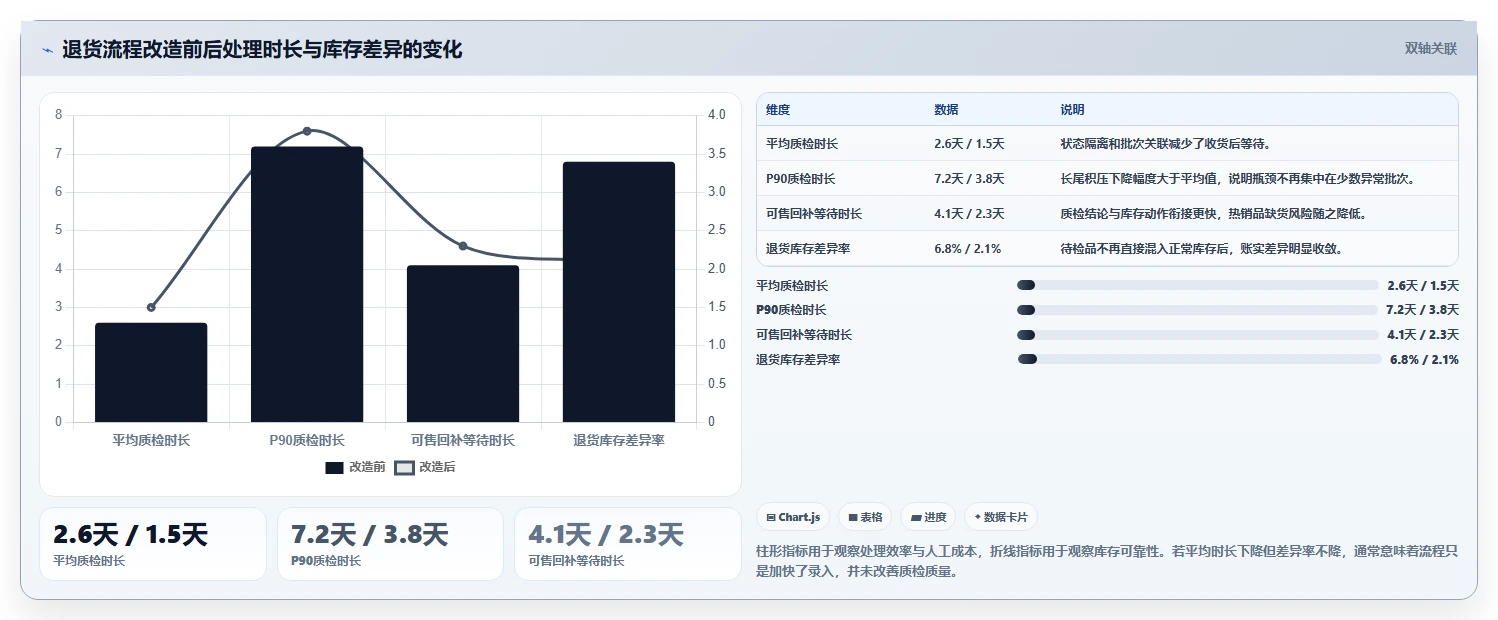Click the '2.6天 / 1.5天' stat card

click(x=153, y=544)
